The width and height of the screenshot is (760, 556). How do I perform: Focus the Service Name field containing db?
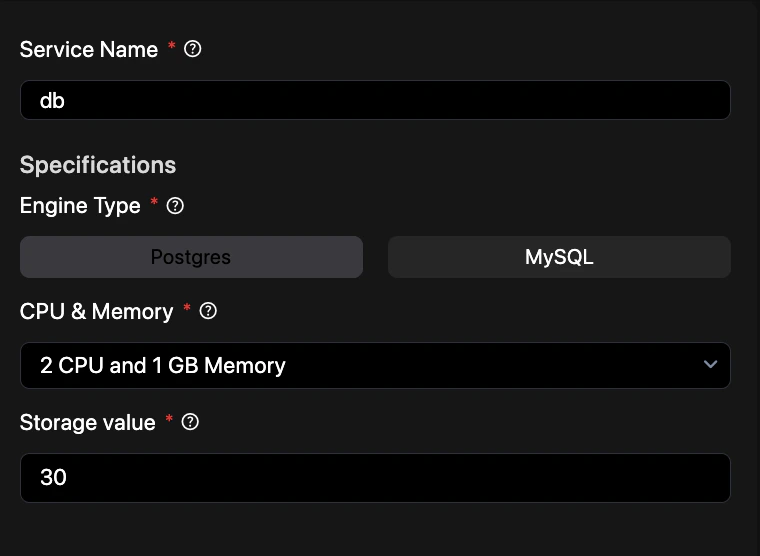click(375, 100)
